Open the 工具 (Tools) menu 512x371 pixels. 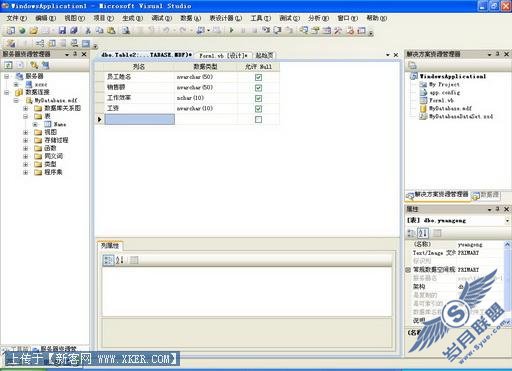point(261,18)
